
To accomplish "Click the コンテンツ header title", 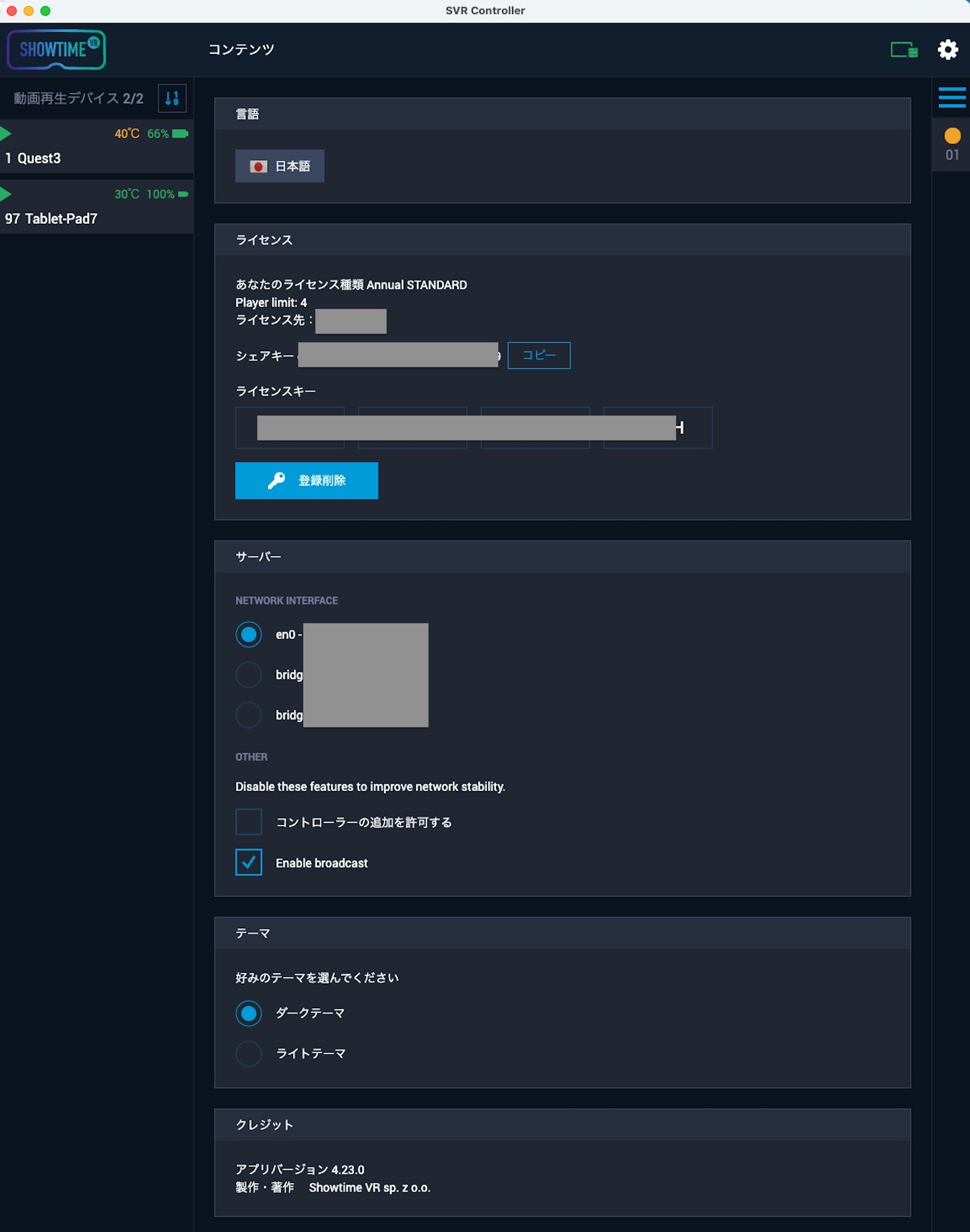I will tap(241, 50).
